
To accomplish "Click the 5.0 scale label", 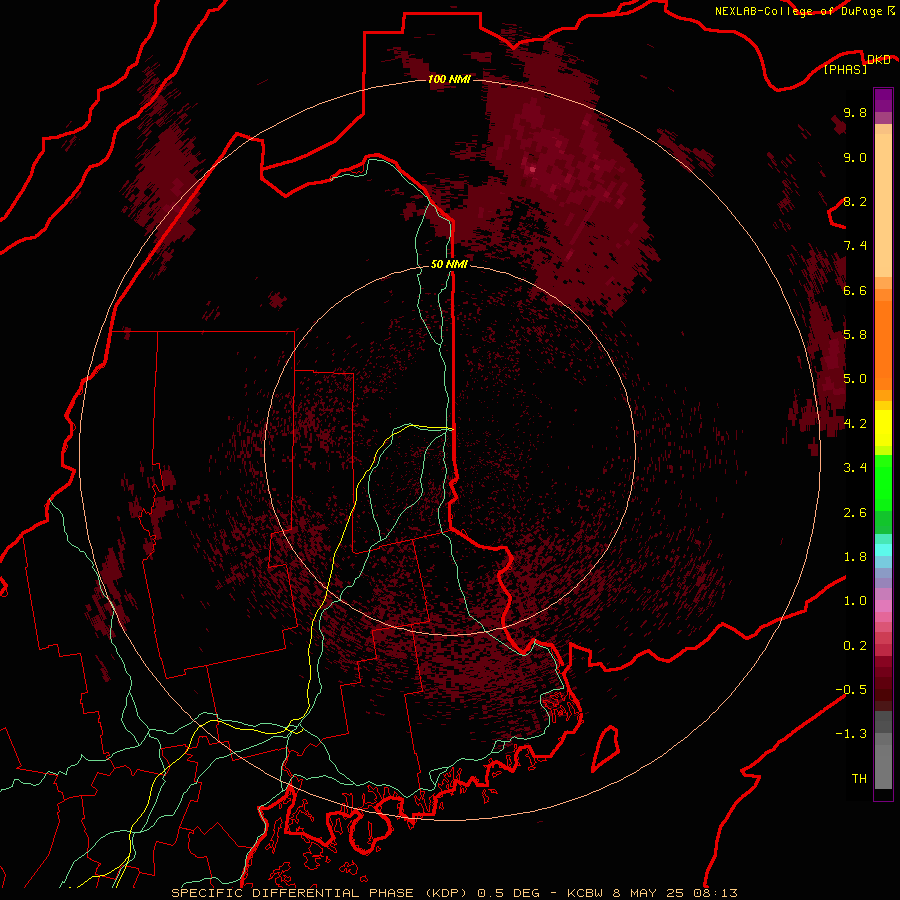I will 855,379.
